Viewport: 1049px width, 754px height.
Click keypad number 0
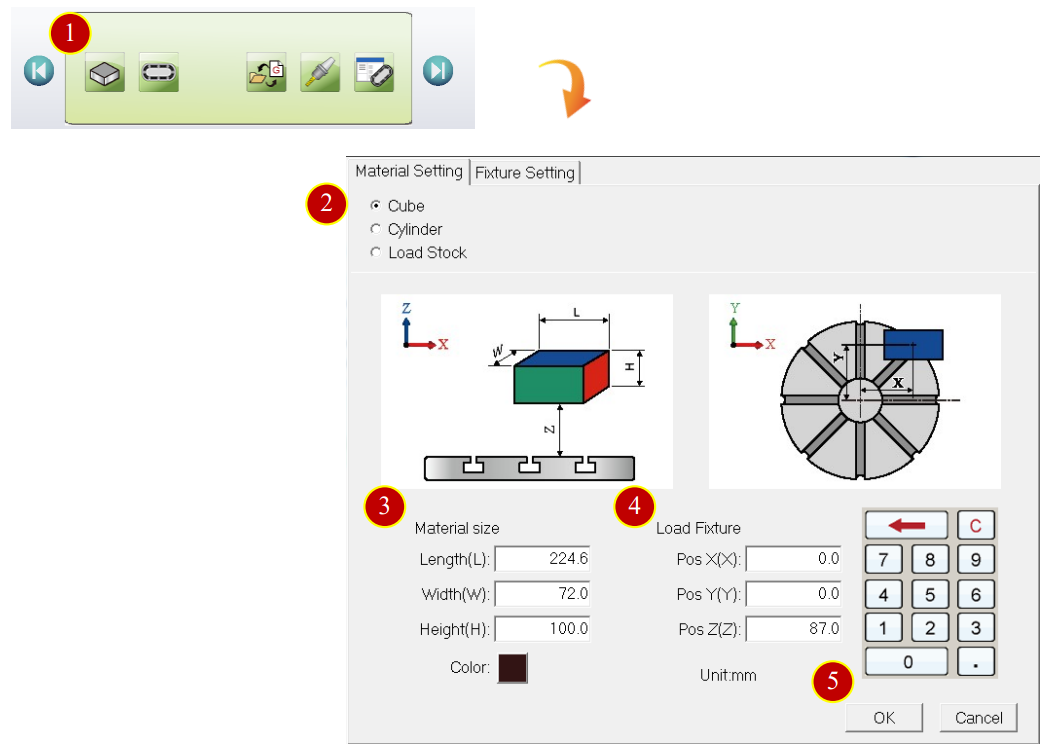[907, 662]
